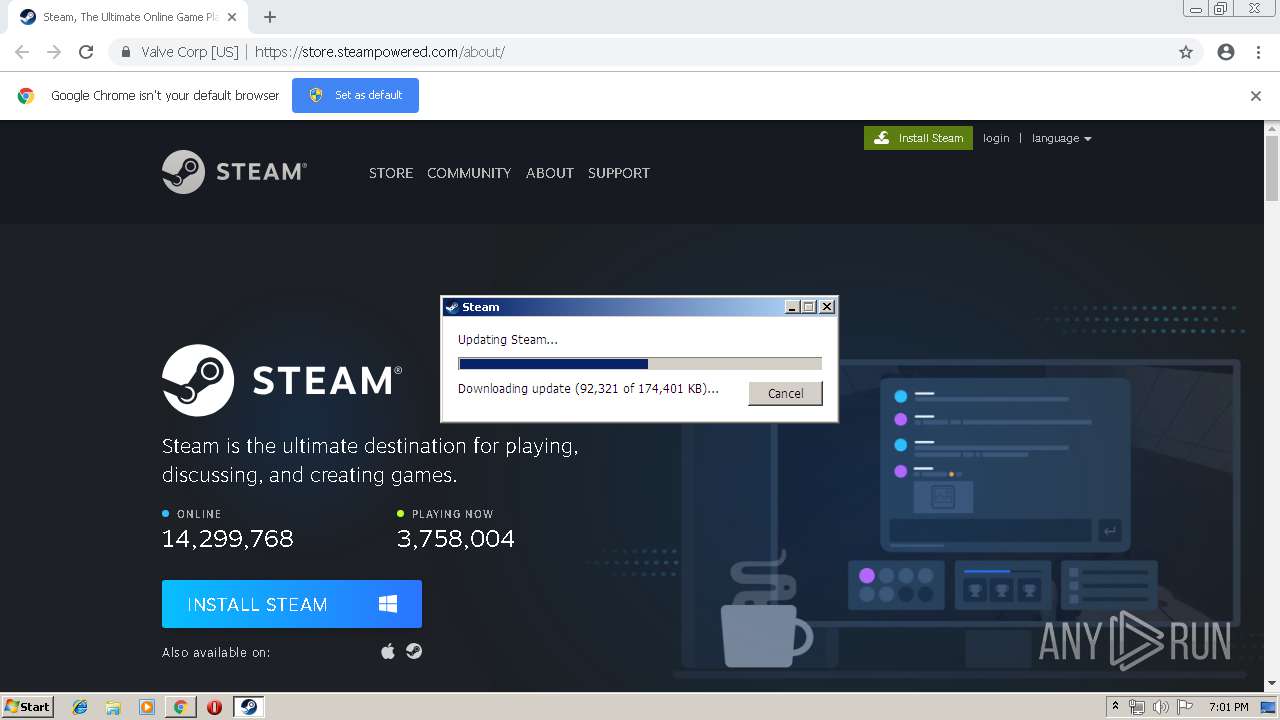Open Windows Explorer folder in taskbar
The height and width of the screenshot is (720, 1280).
coord(113,707)
